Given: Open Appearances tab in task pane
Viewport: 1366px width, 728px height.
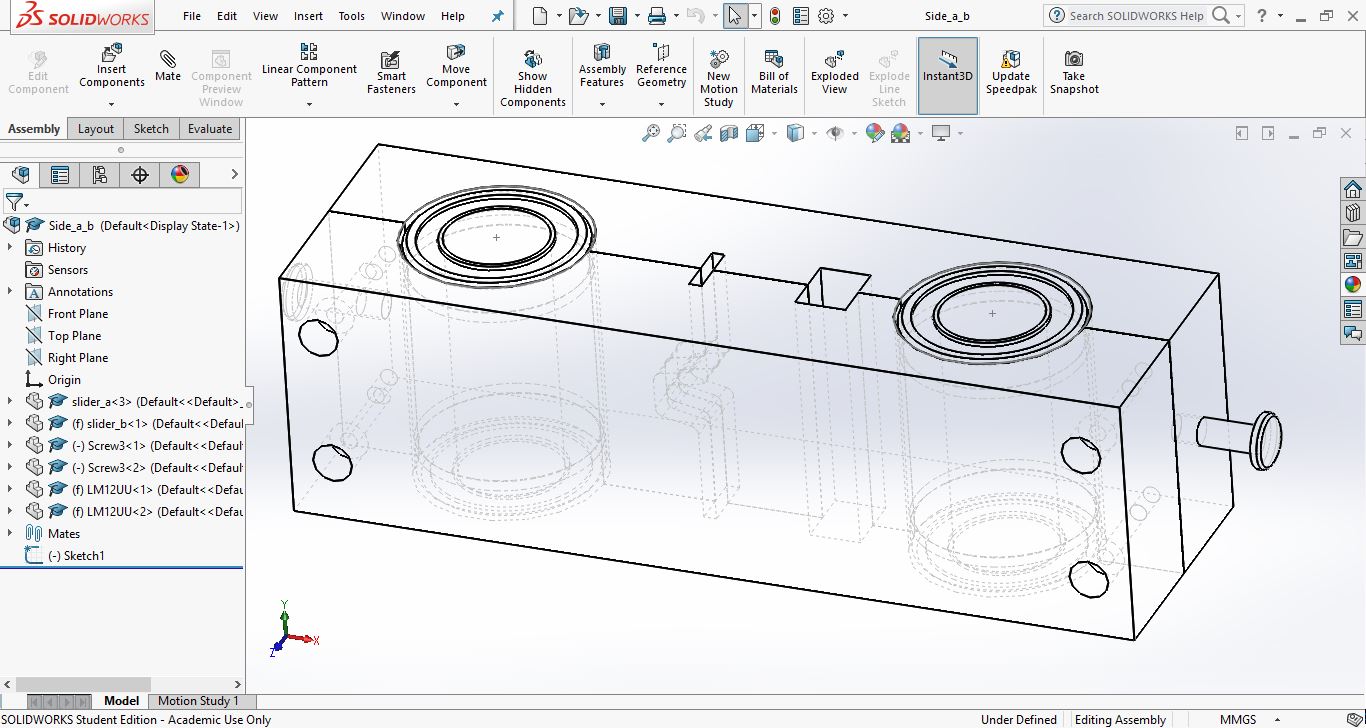Looking at the screenshot, I should 1353,285.
